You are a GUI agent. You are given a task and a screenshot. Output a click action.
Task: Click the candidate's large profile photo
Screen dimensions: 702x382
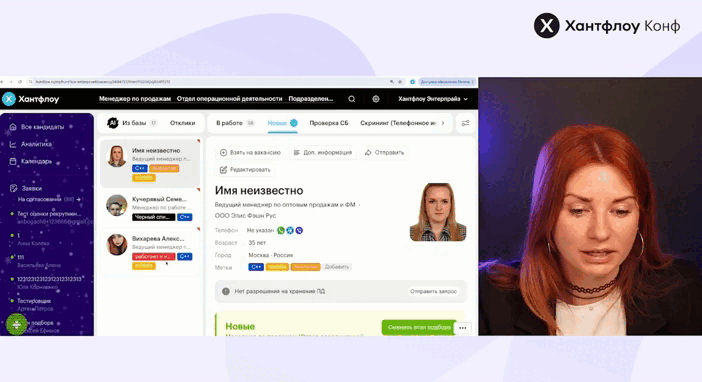438,212
